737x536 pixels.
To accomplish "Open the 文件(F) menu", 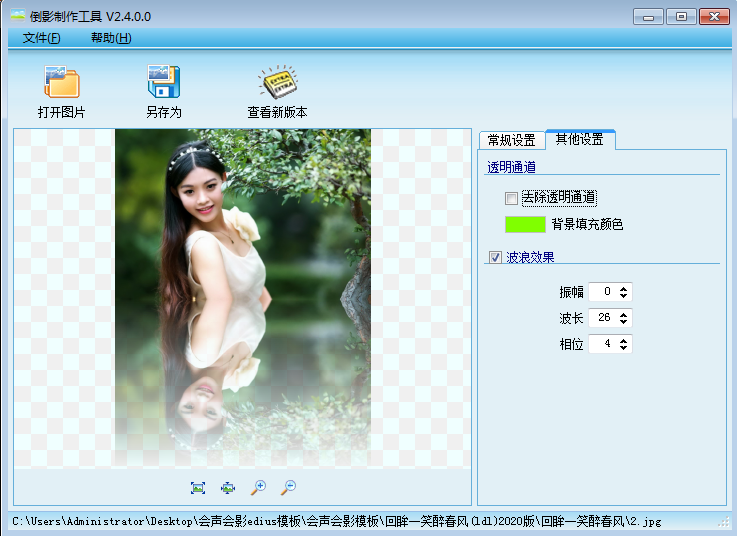I will coord(41,38).
